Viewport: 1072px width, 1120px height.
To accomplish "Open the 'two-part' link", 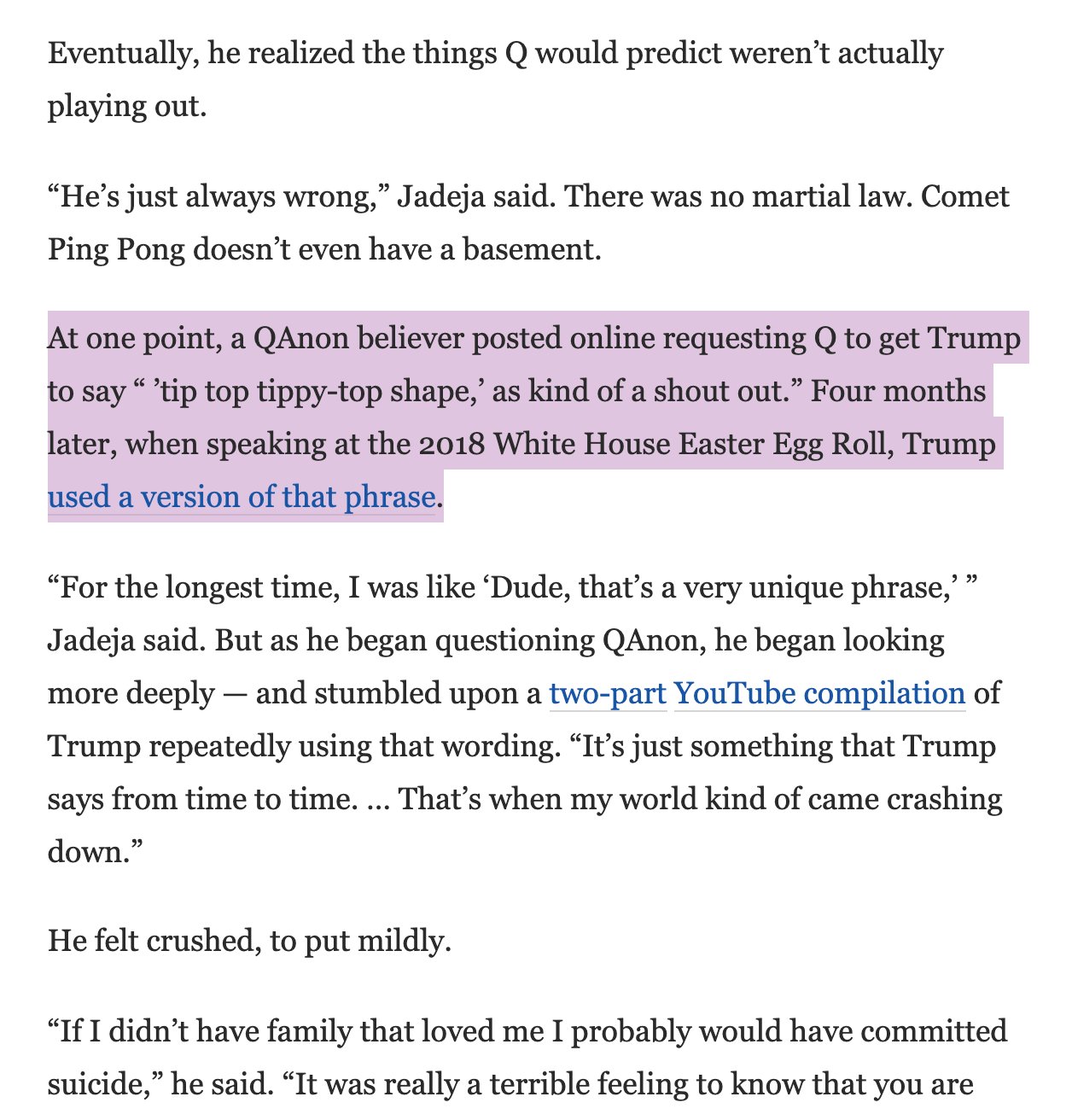I will pos(608,693).
